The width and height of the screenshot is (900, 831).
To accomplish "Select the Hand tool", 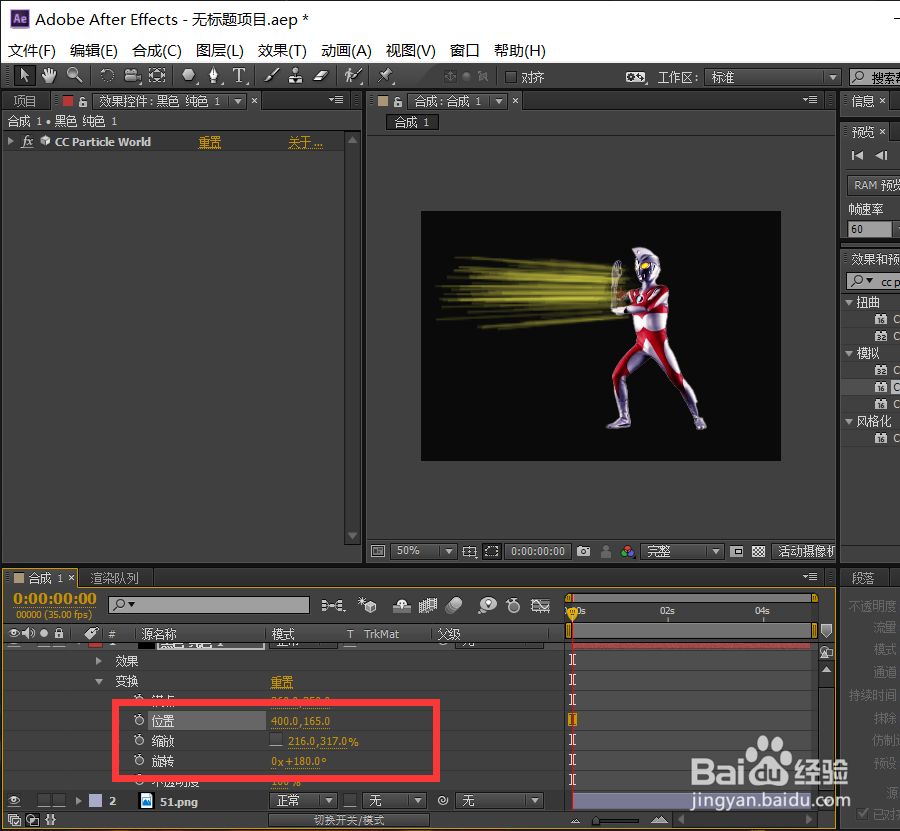I will coord(49,76).
